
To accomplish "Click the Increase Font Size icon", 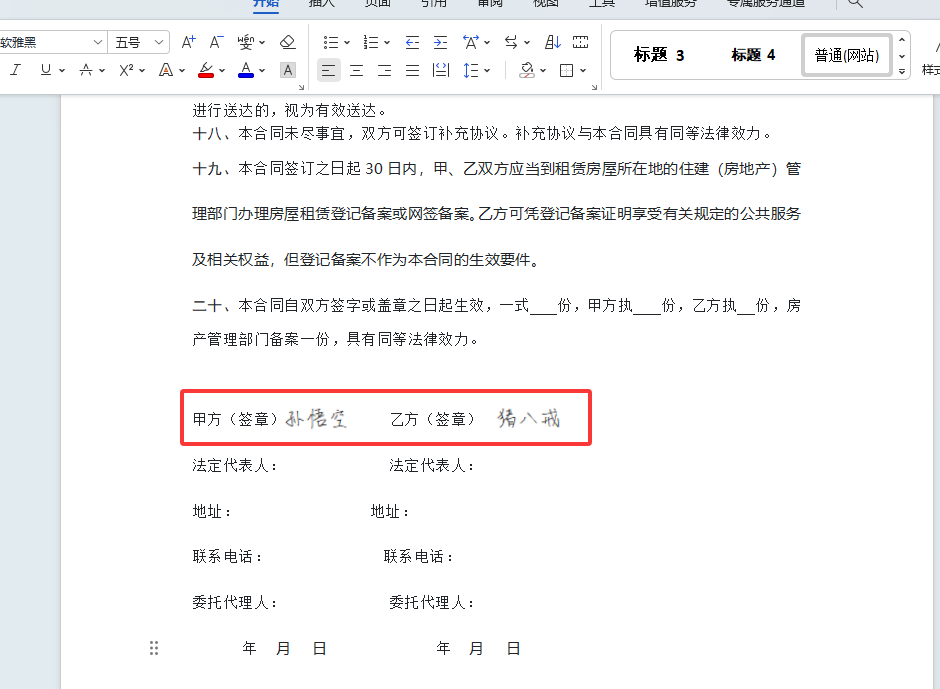I will pos(188,42).
